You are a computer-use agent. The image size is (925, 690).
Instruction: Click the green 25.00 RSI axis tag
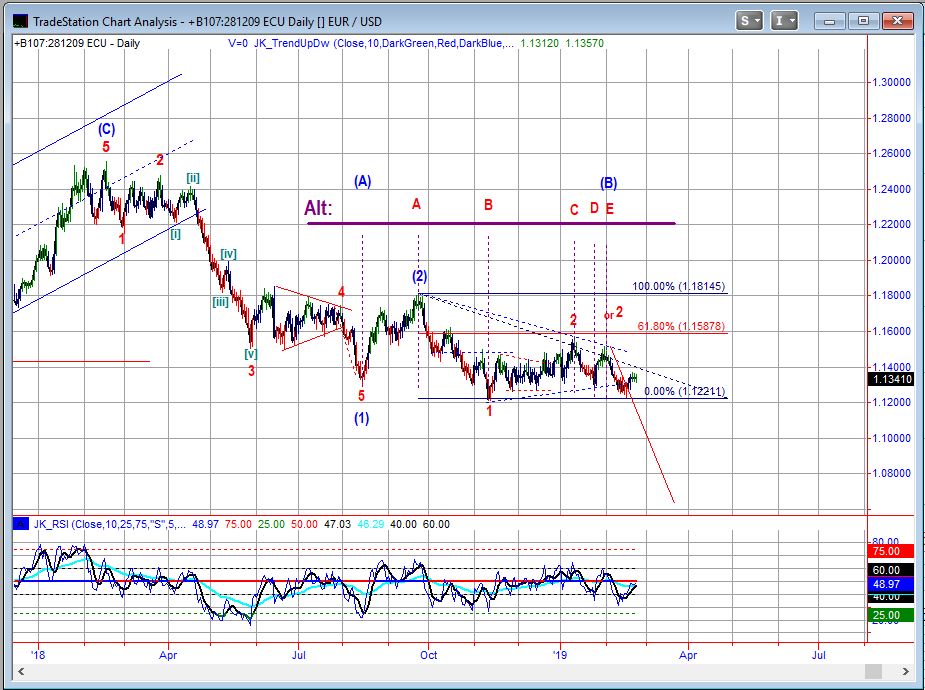pyautogui.click(x=892, y=615)
